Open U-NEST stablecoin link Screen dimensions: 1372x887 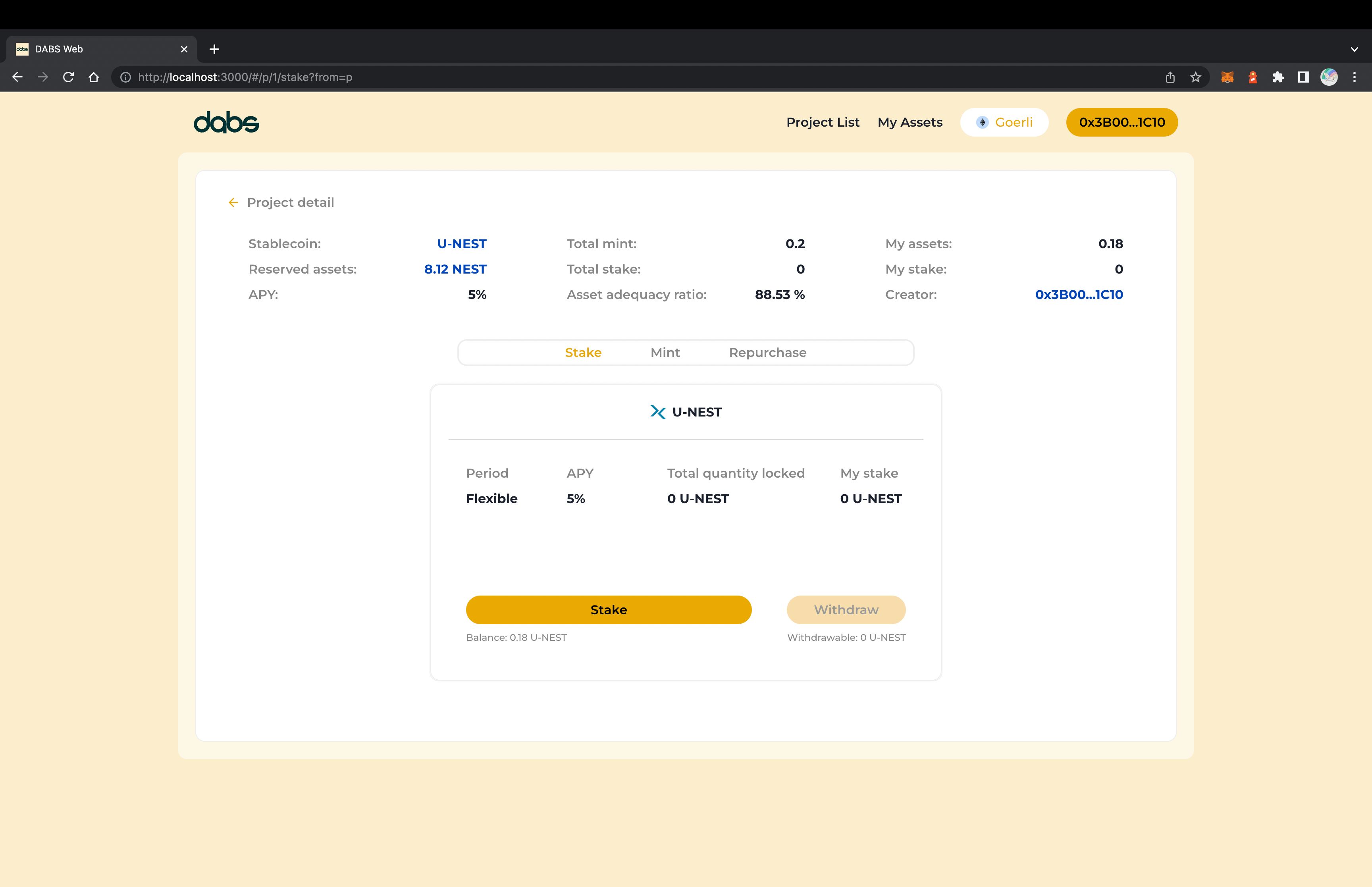click(x=461, y=244)
